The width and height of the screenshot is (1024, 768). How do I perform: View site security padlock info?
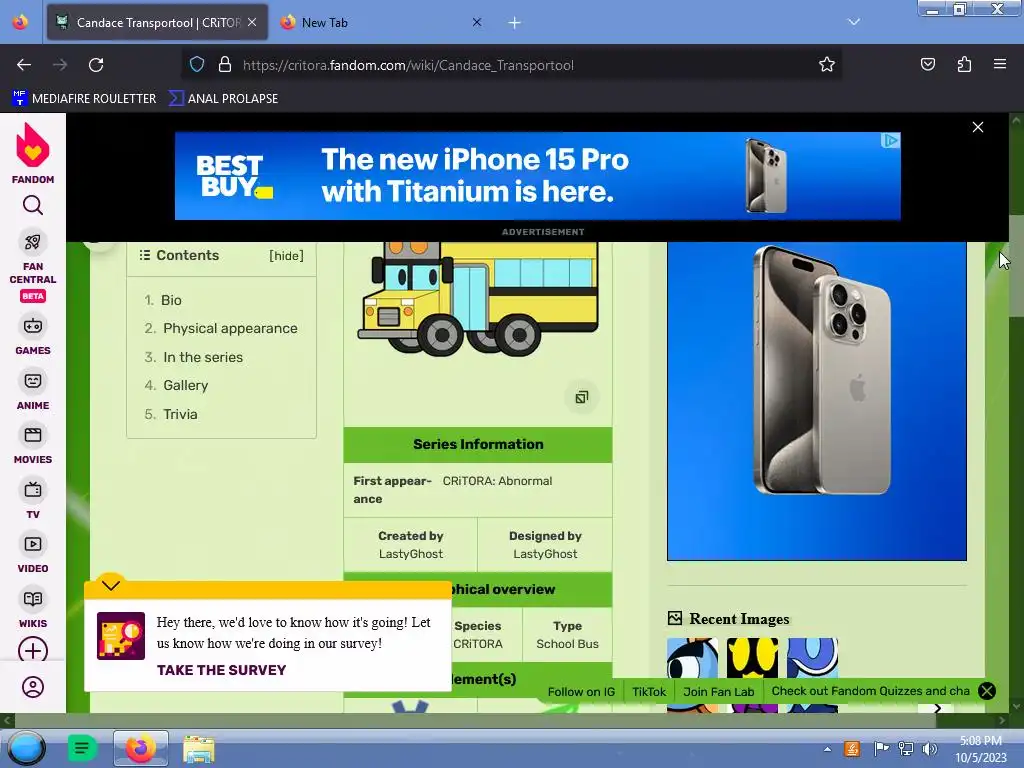tap(225, 65)
